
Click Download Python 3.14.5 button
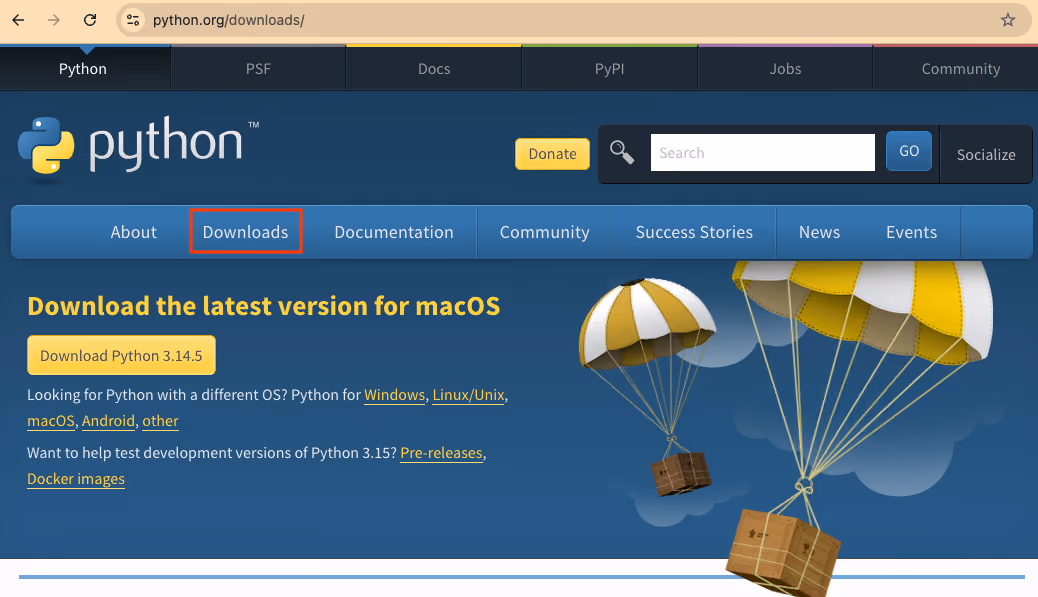121,355
